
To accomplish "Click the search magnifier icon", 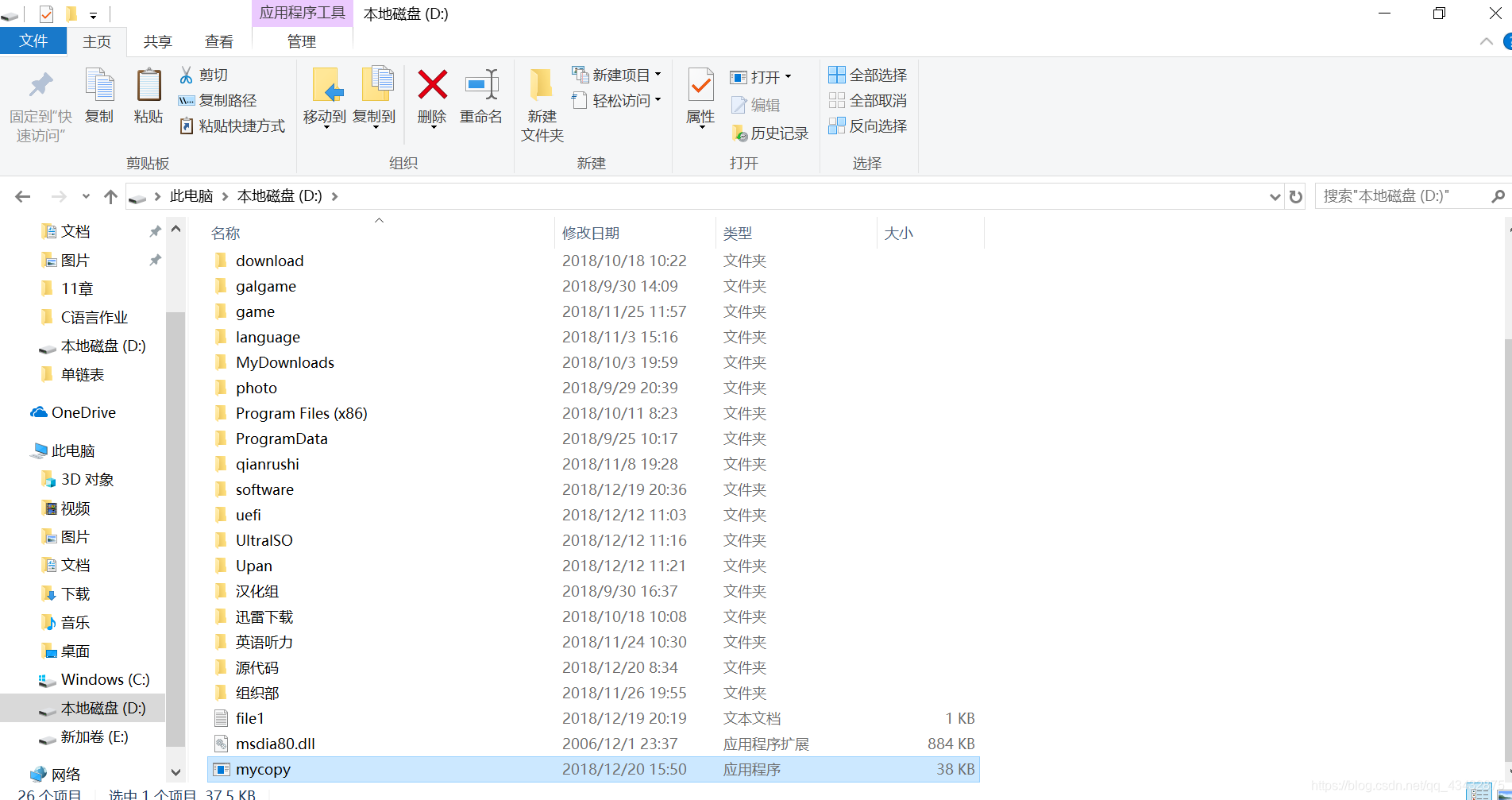I will tap(1498, 196).
